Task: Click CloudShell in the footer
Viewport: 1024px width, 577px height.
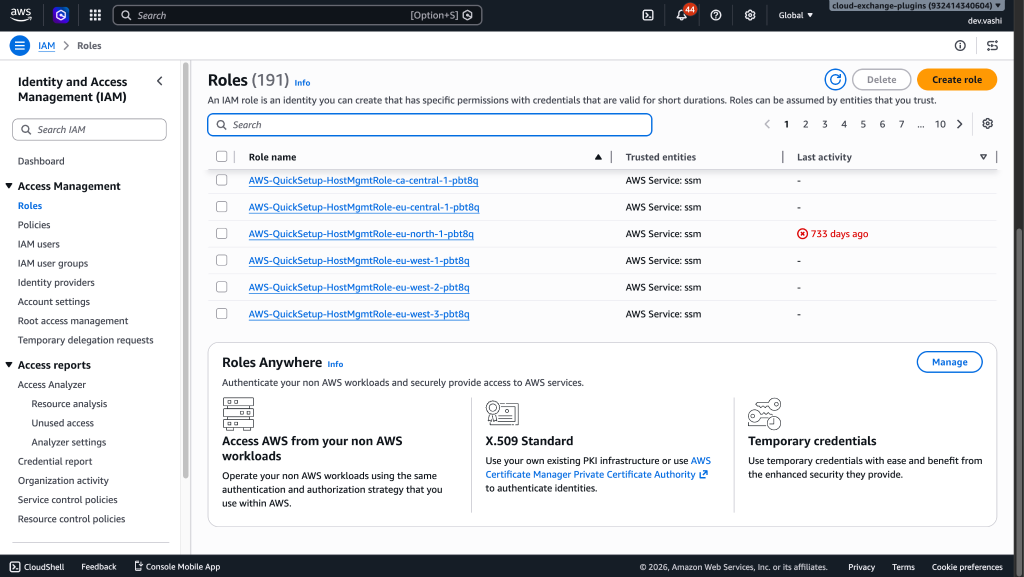Action: [x=37, y=567]
